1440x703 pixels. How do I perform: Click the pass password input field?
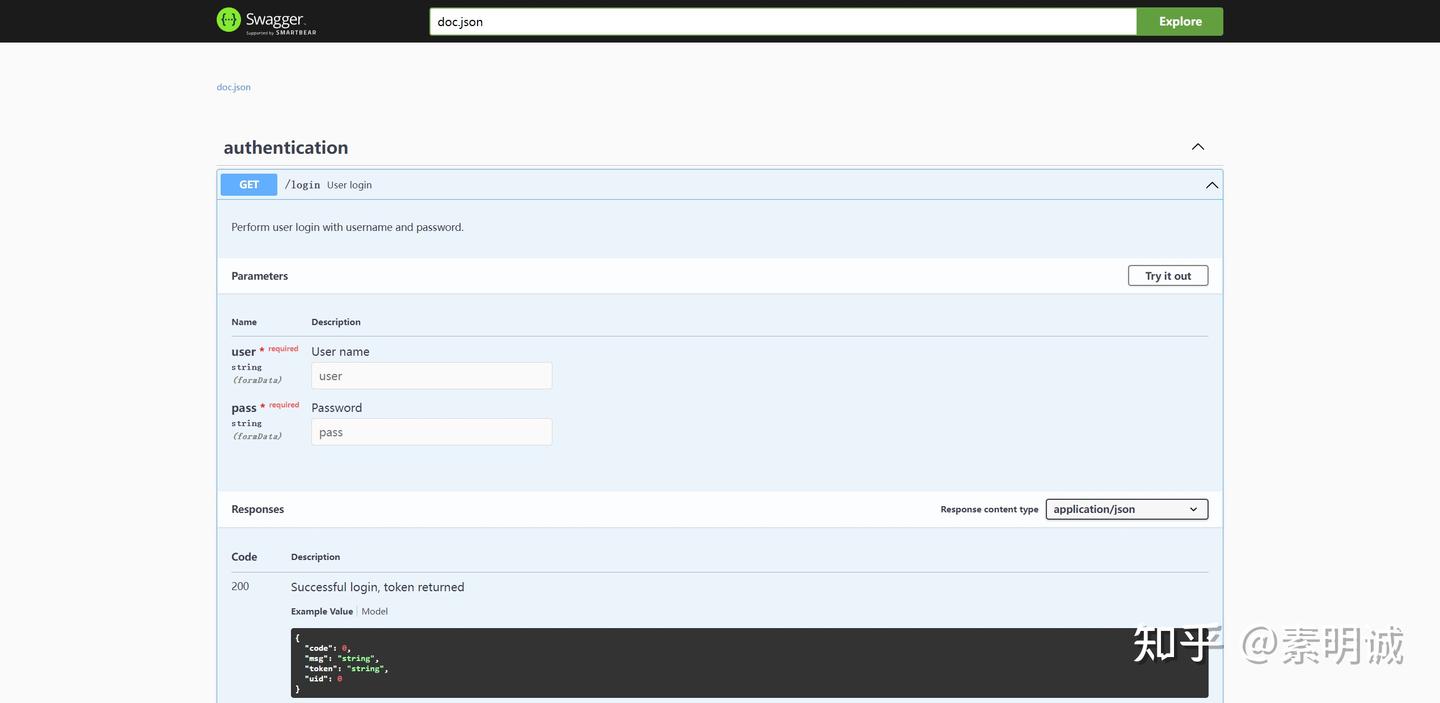(432, 432)
